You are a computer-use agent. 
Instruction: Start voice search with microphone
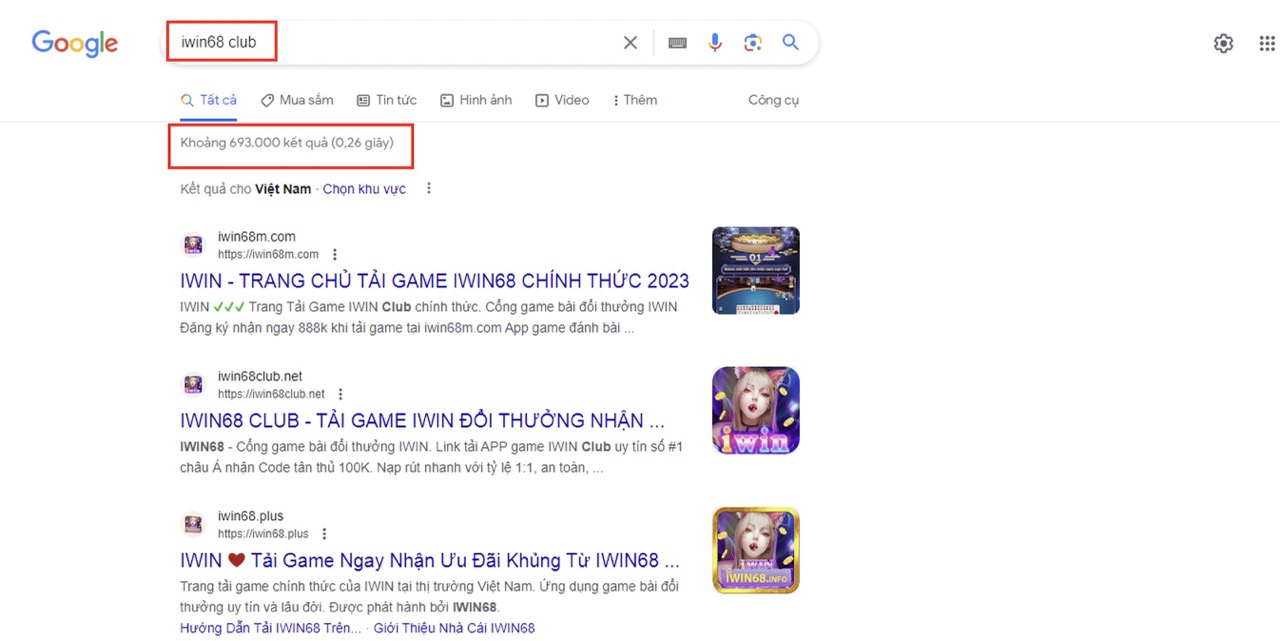click(x=714, y=43)
